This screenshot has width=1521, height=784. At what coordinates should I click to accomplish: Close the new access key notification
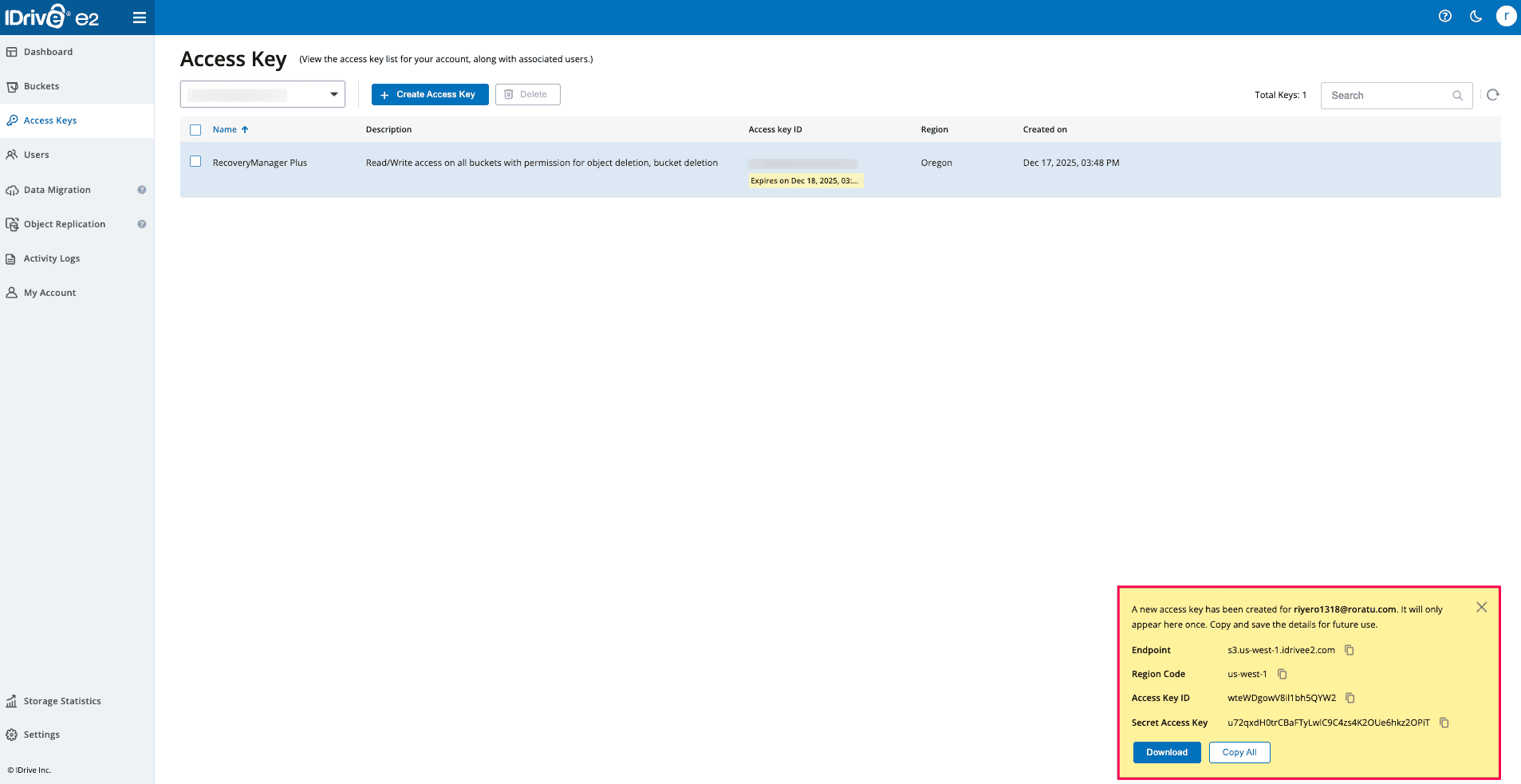click(x=1481, y=607)
